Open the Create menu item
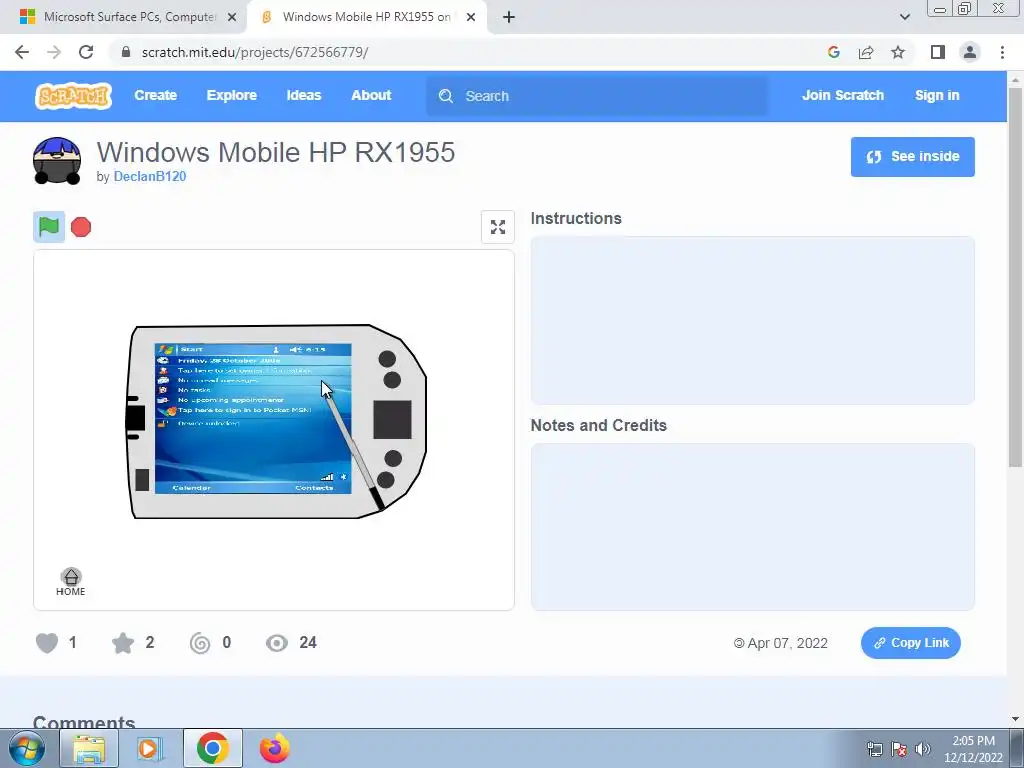The height and width of the screenshot is (768, 1024). (155, 95)
